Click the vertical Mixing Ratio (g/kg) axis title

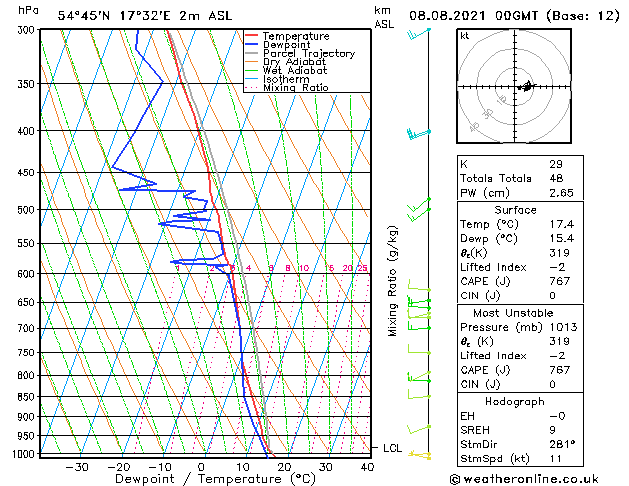coord(392,281)
